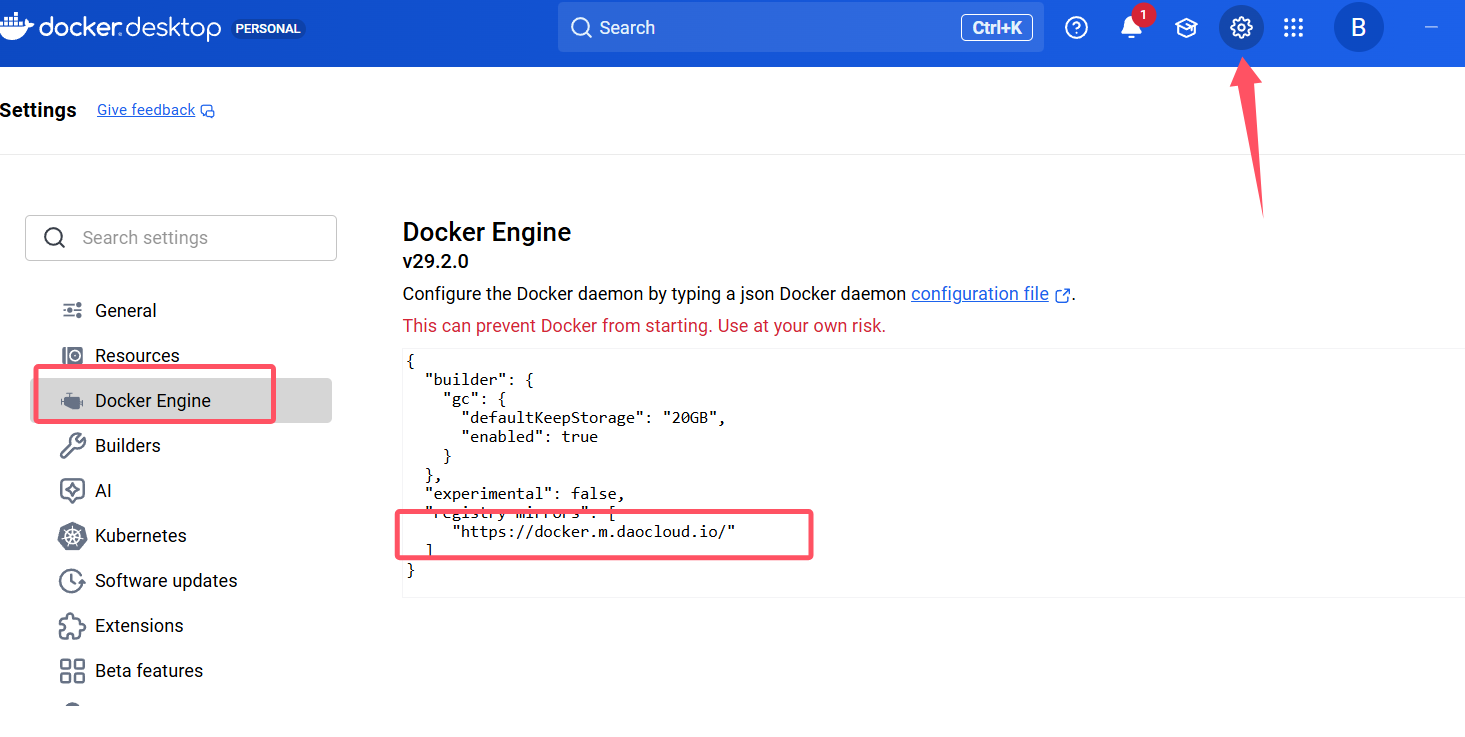This screenshot has width=1465, height=737.
Task: Click the Resources icon in the sidebar
Action: point(72,356)
